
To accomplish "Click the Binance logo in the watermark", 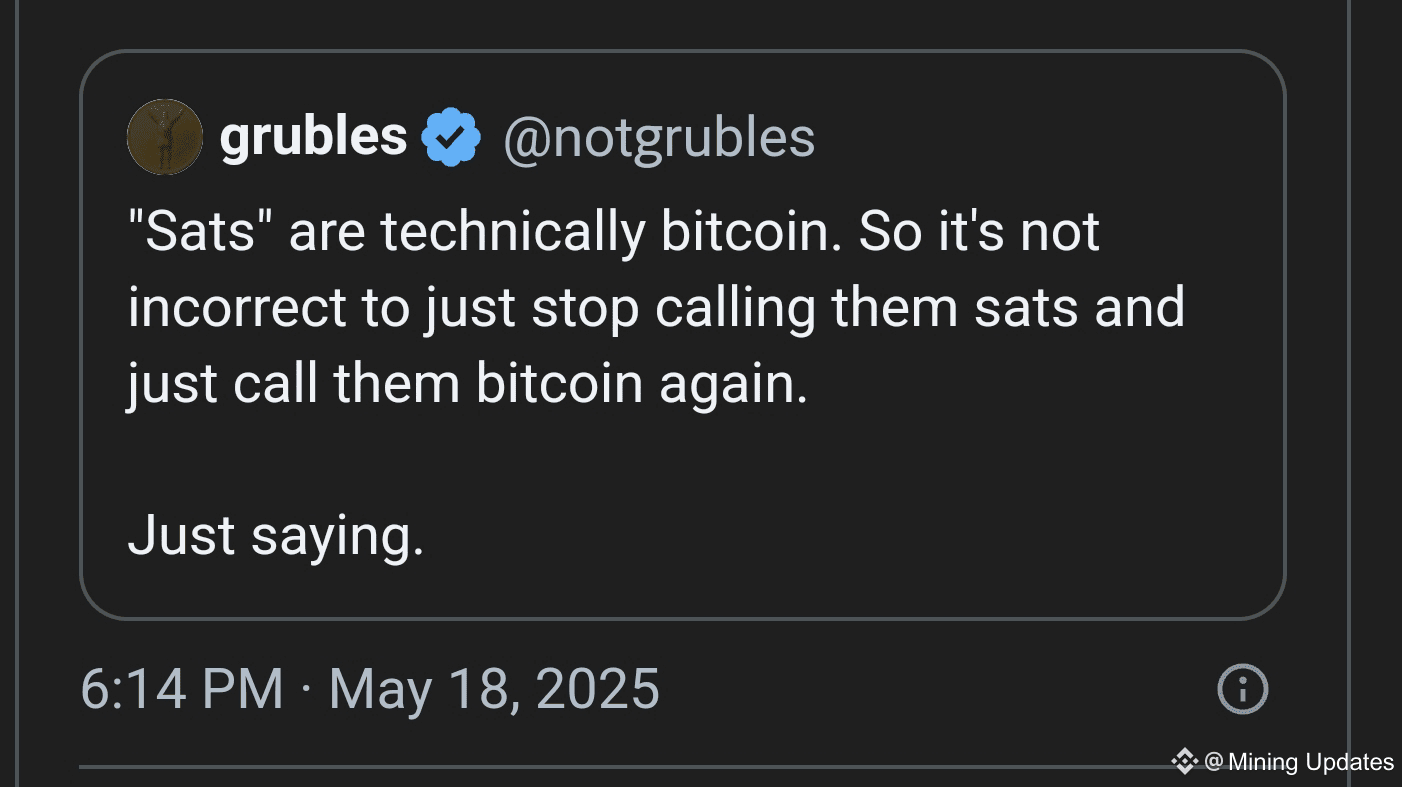I will pos(1185,761).
